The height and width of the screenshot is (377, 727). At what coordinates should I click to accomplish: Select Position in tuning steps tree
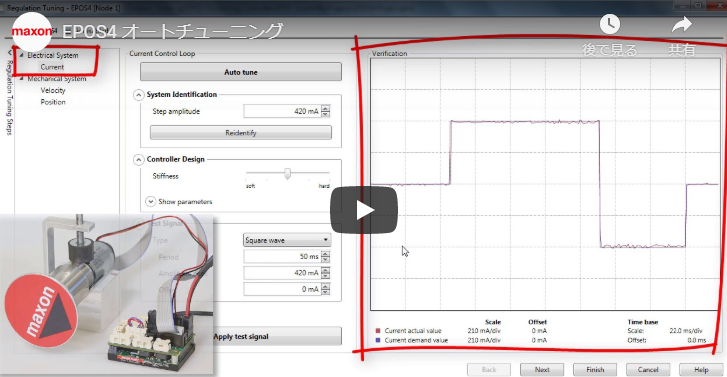pyautogui.click(x=53, y=102)
